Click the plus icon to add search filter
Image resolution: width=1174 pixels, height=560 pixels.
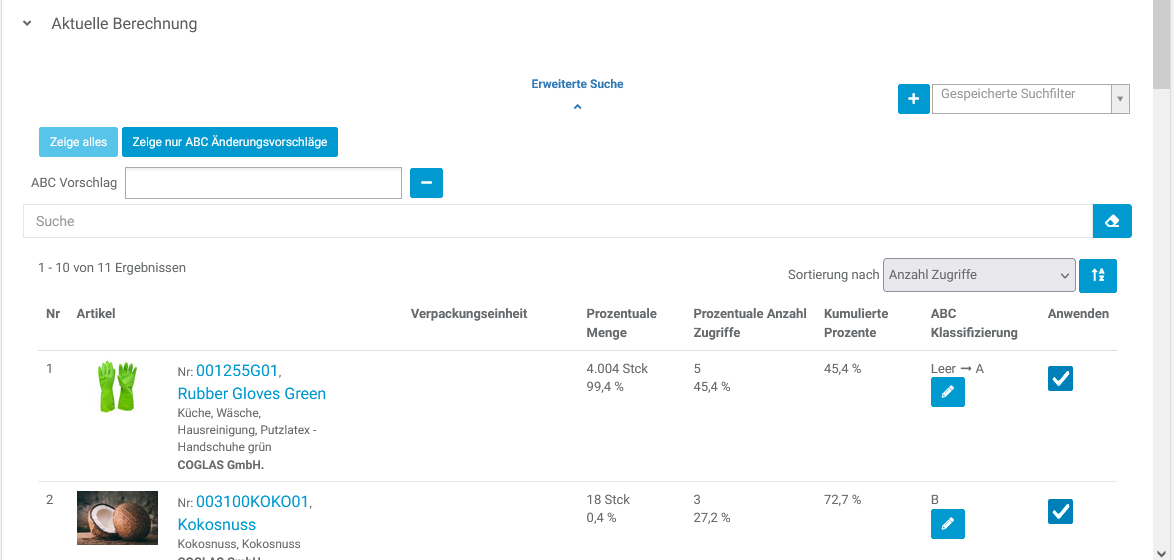coord(913,99)
